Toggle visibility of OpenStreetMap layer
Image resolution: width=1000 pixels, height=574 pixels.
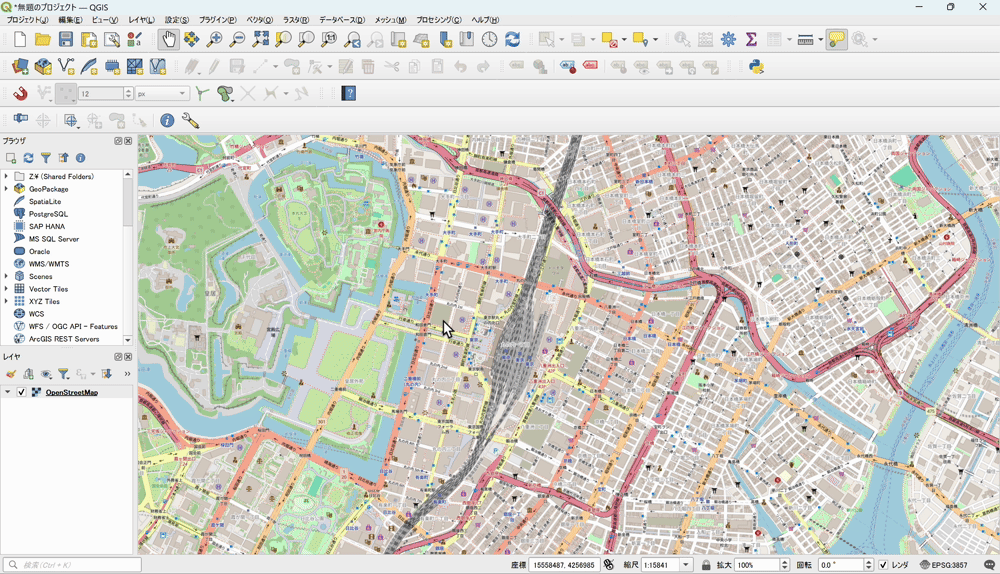click(x=21, y=392)
